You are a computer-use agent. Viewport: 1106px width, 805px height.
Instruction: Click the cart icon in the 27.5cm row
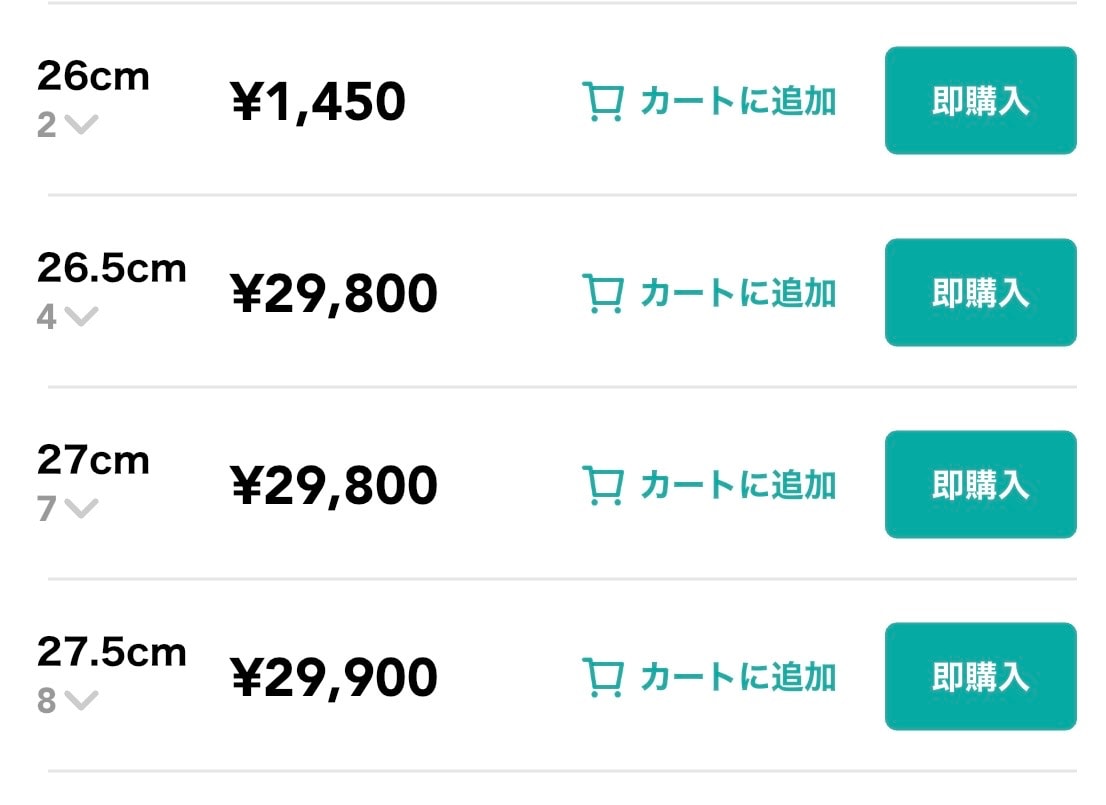603,678
